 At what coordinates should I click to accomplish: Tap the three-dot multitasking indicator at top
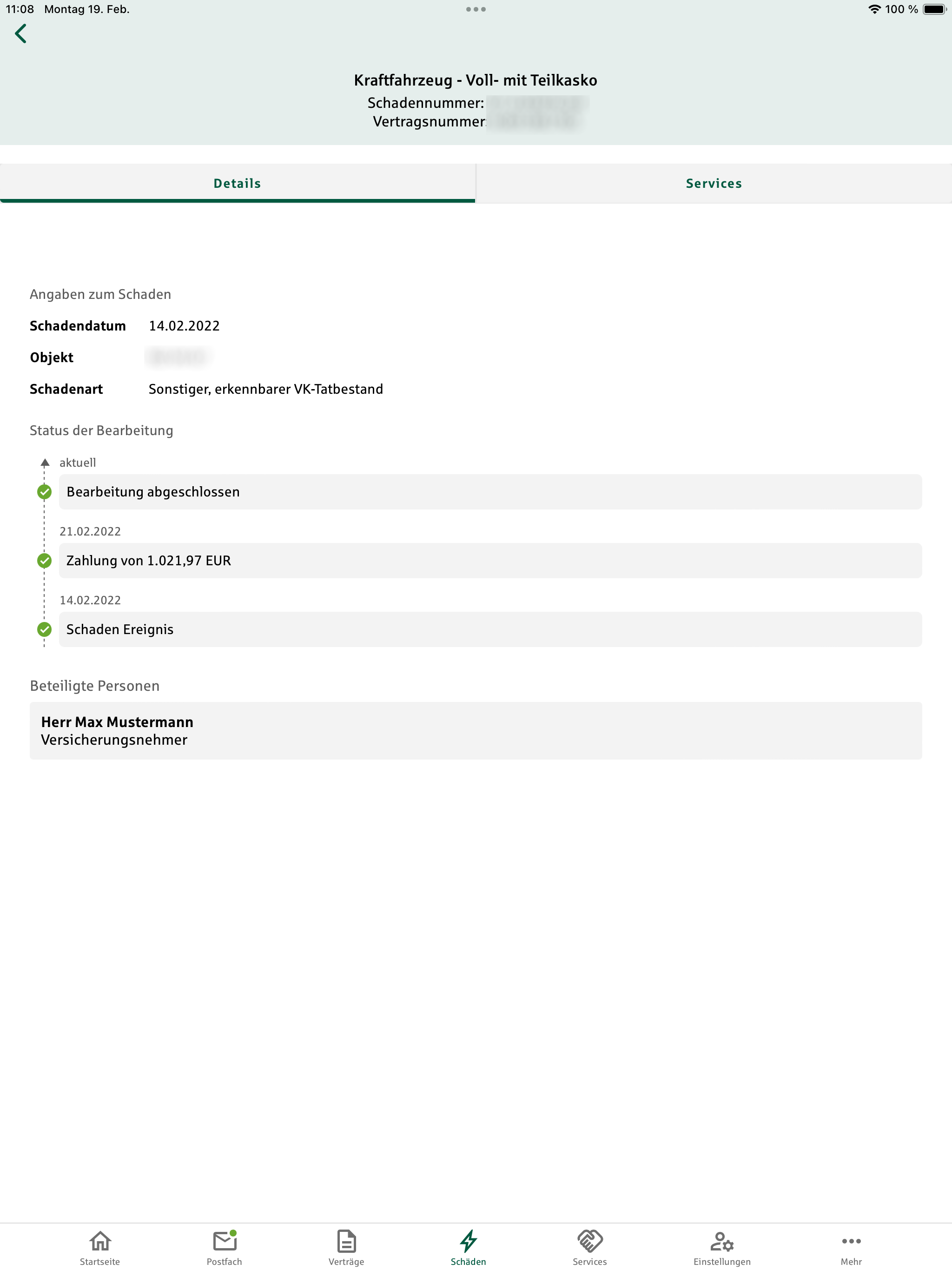point(476,9)
